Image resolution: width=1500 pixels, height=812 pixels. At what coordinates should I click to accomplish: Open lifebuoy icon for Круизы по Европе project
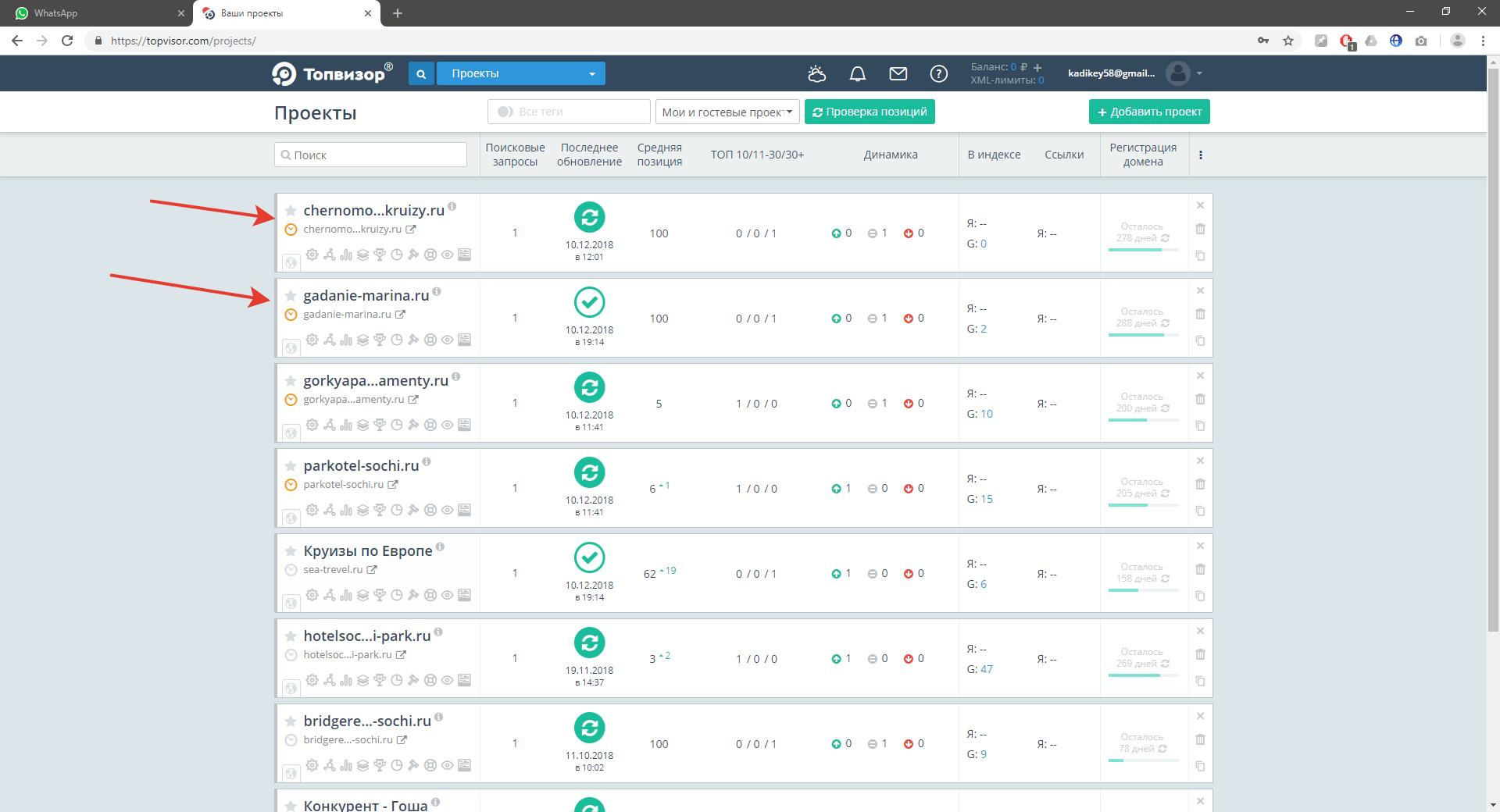[430, 595]
